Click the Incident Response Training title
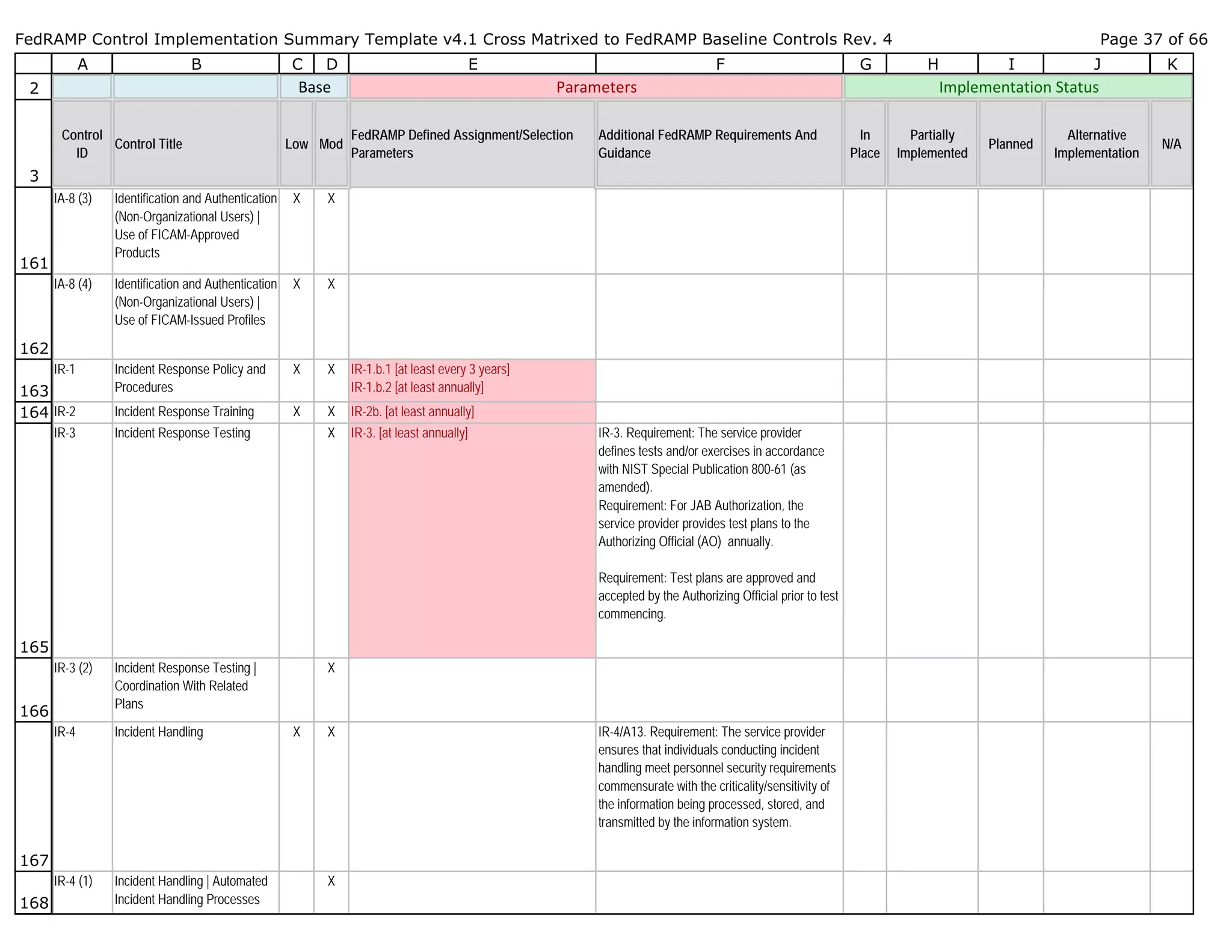 pyautogui.click(x=196, y=413)
